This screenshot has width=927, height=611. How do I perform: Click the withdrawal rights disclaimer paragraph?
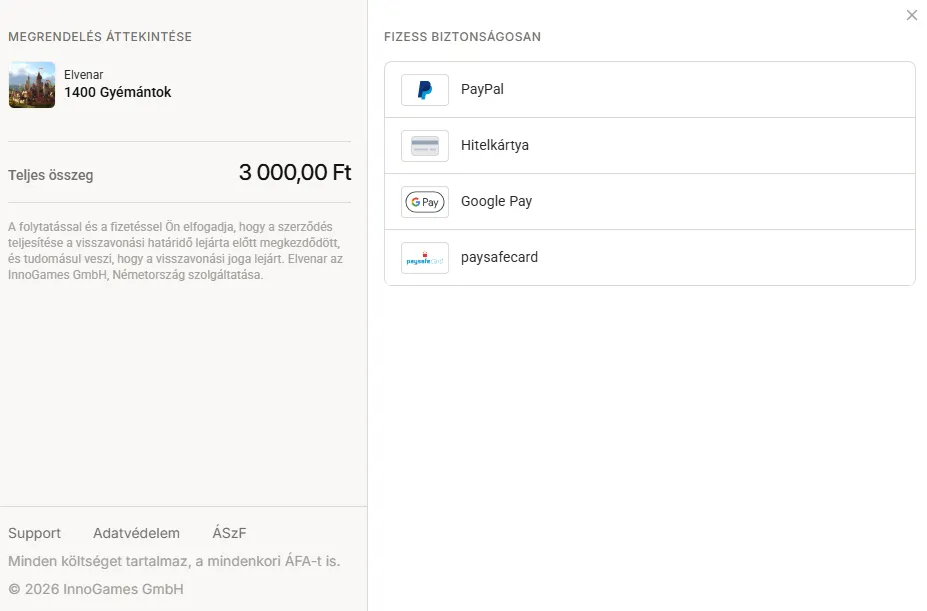point(176,251)
